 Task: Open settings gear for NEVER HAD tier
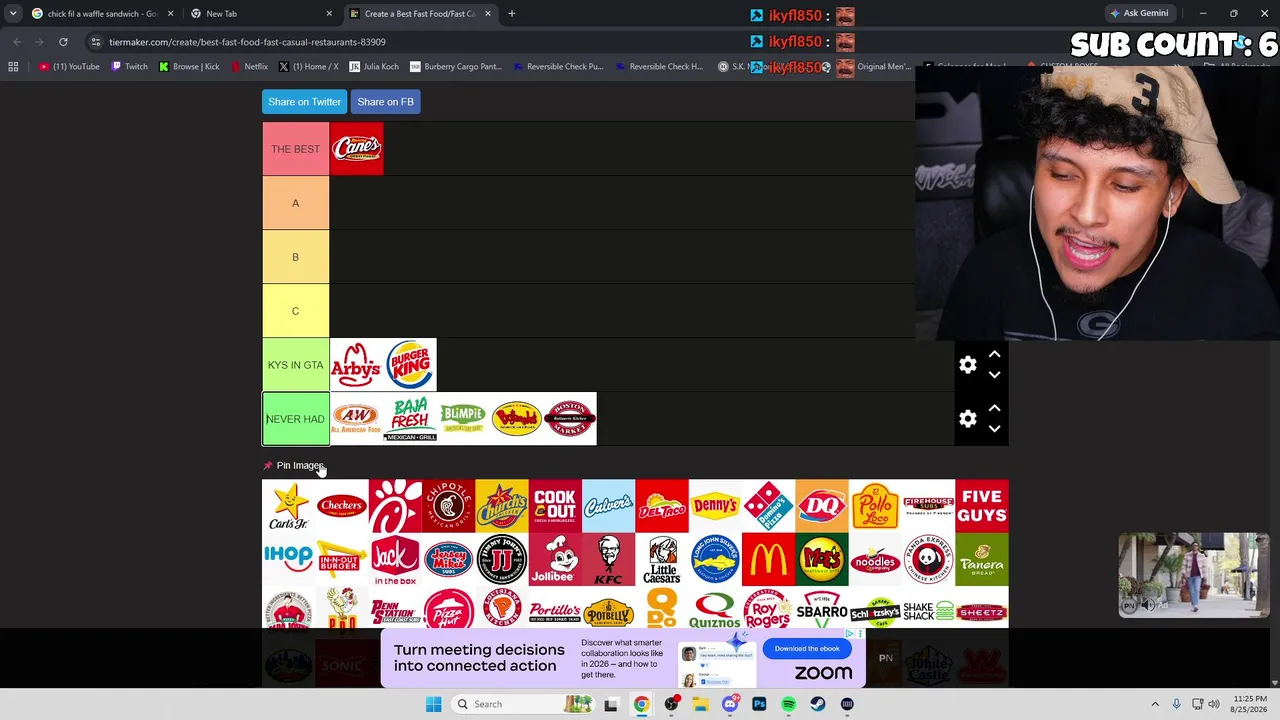coord(968,419)
